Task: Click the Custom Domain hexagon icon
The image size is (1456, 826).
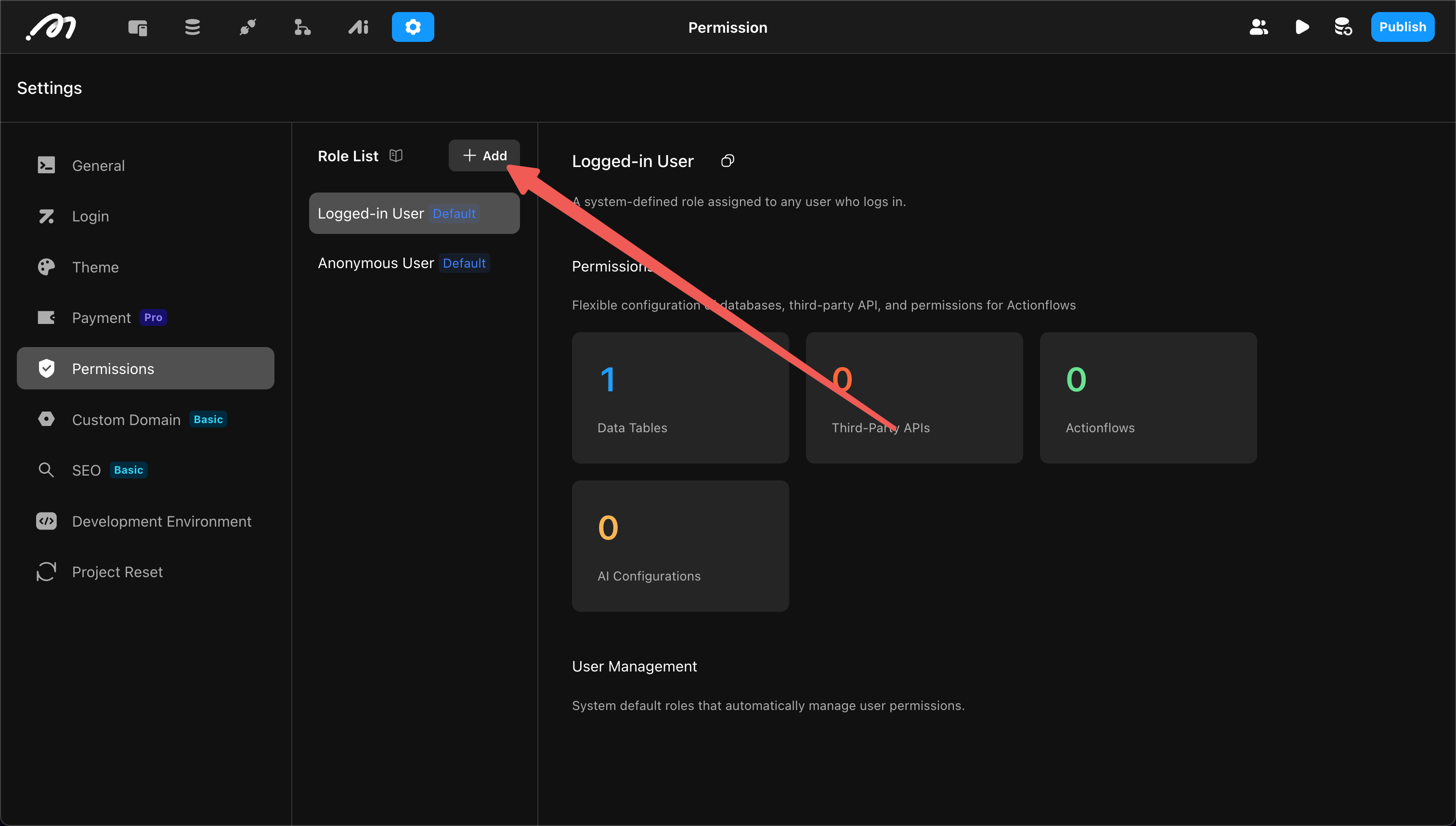Action: (x=47, y=419)
